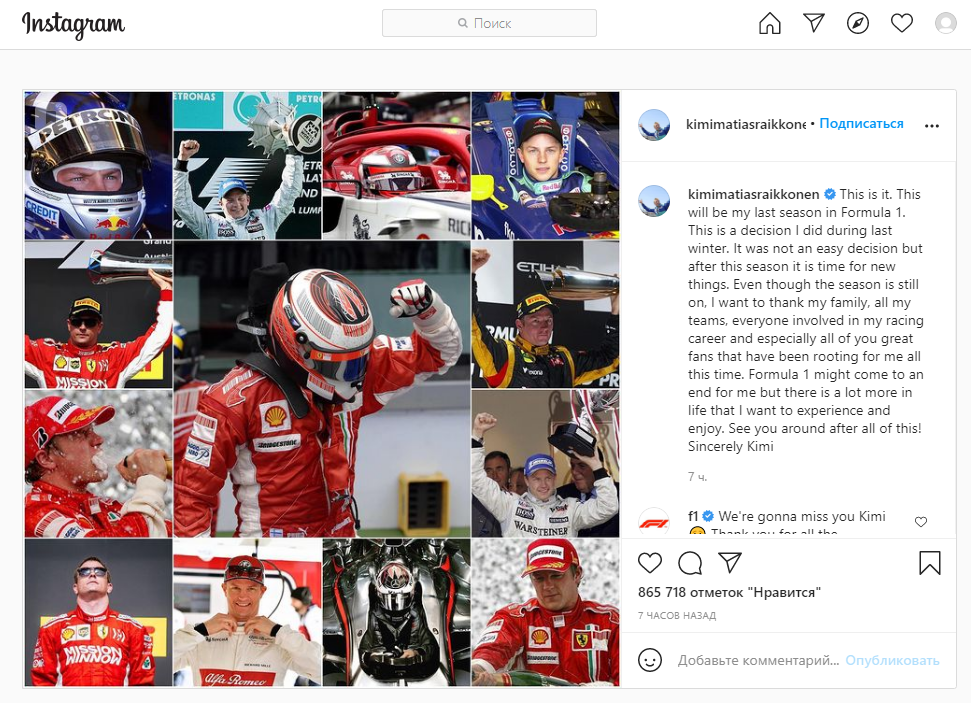
Task: Share post via paper plane icon under comments
Action: tap(730, 562)
